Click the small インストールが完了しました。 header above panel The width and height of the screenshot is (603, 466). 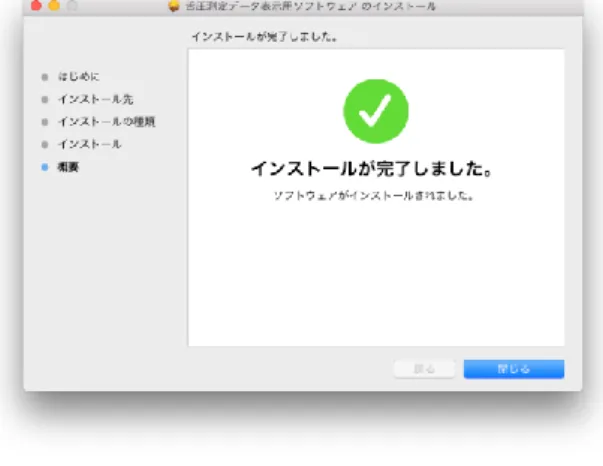point(265,37)
